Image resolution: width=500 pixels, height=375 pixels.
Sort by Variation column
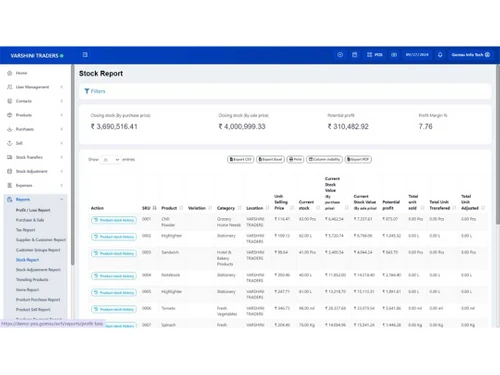click(x=200, y=208)
